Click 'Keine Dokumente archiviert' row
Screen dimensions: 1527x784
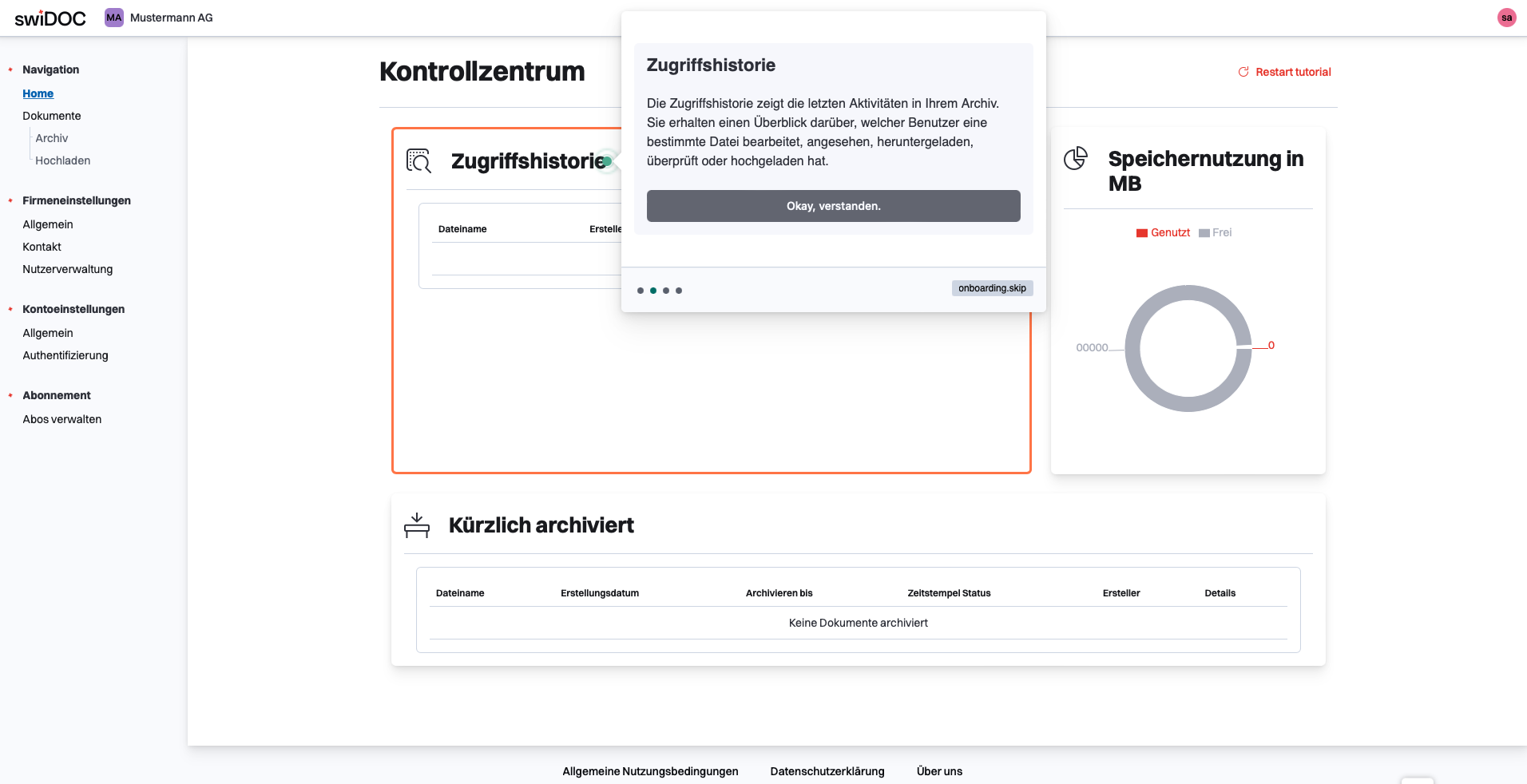(859, 623)
